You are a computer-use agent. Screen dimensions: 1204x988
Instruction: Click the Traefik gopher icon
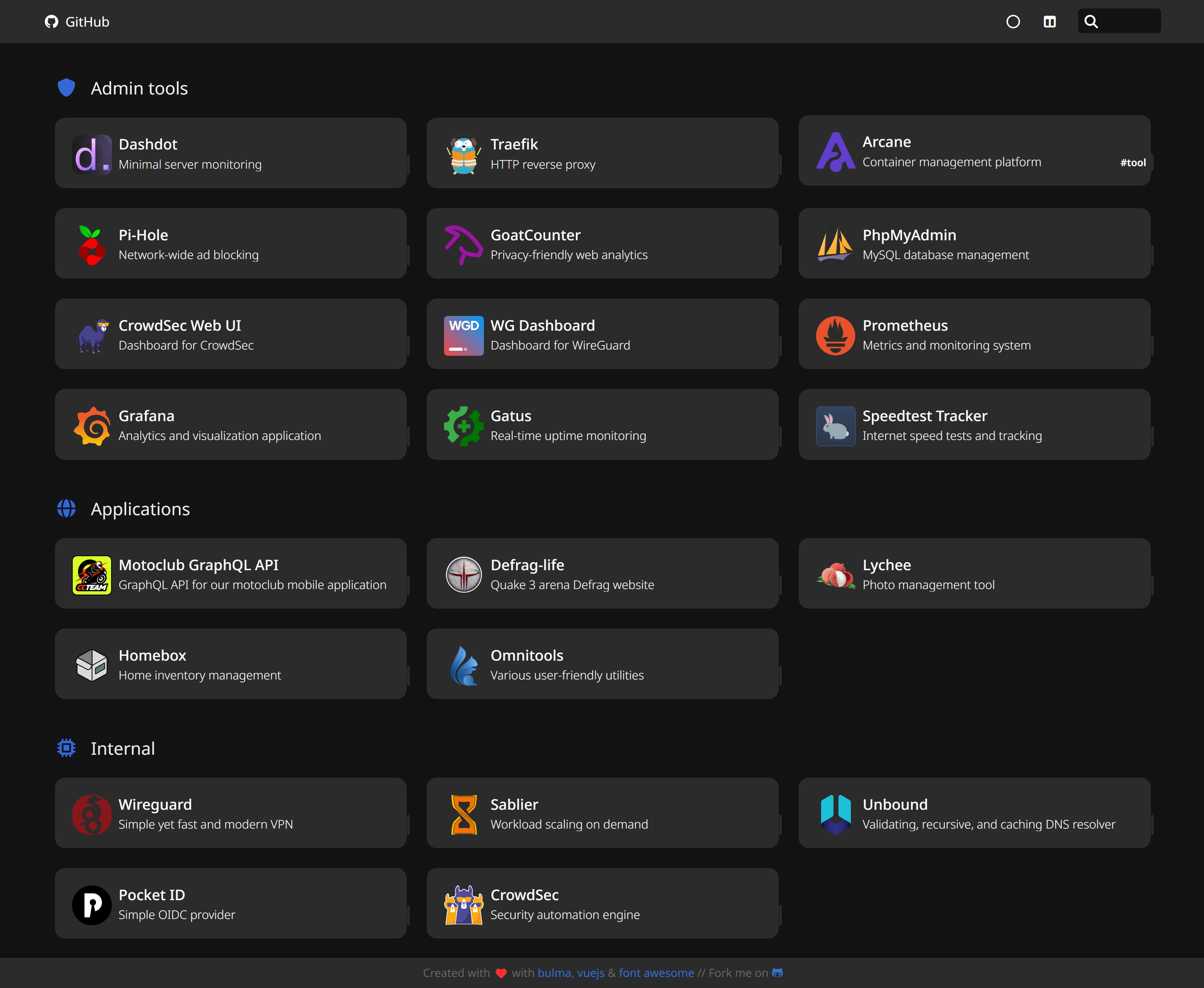tap(463, 154)
